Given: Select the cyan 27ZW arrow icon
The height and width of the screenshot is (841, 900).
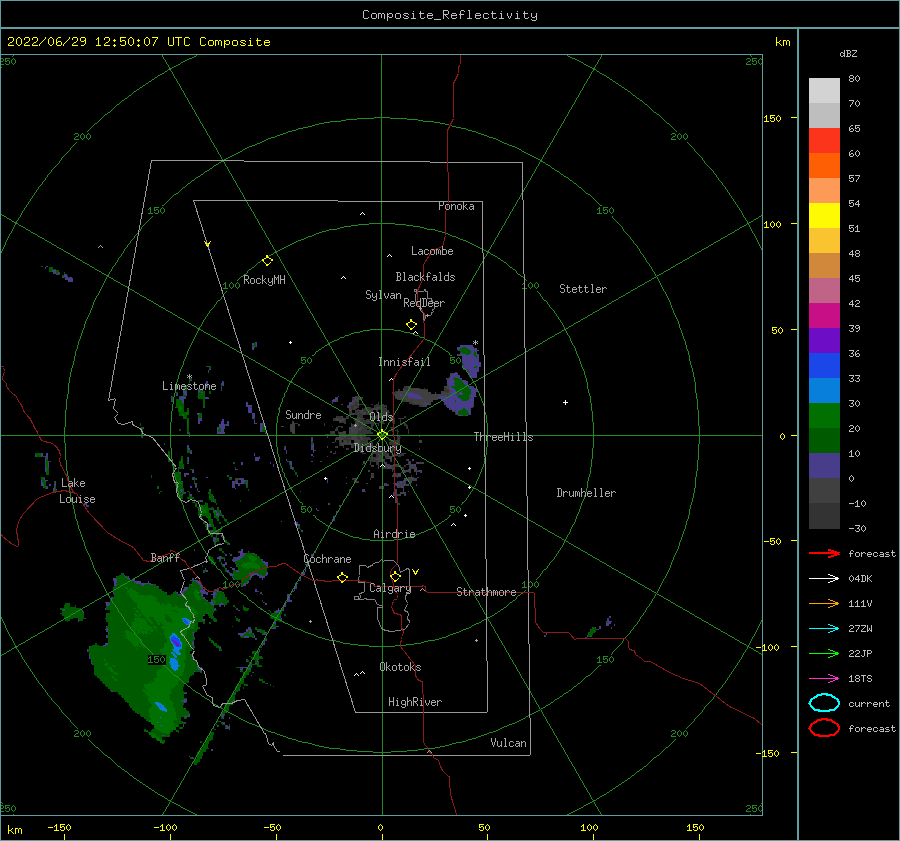Looking at the screenshot, I should pos(824,629).
